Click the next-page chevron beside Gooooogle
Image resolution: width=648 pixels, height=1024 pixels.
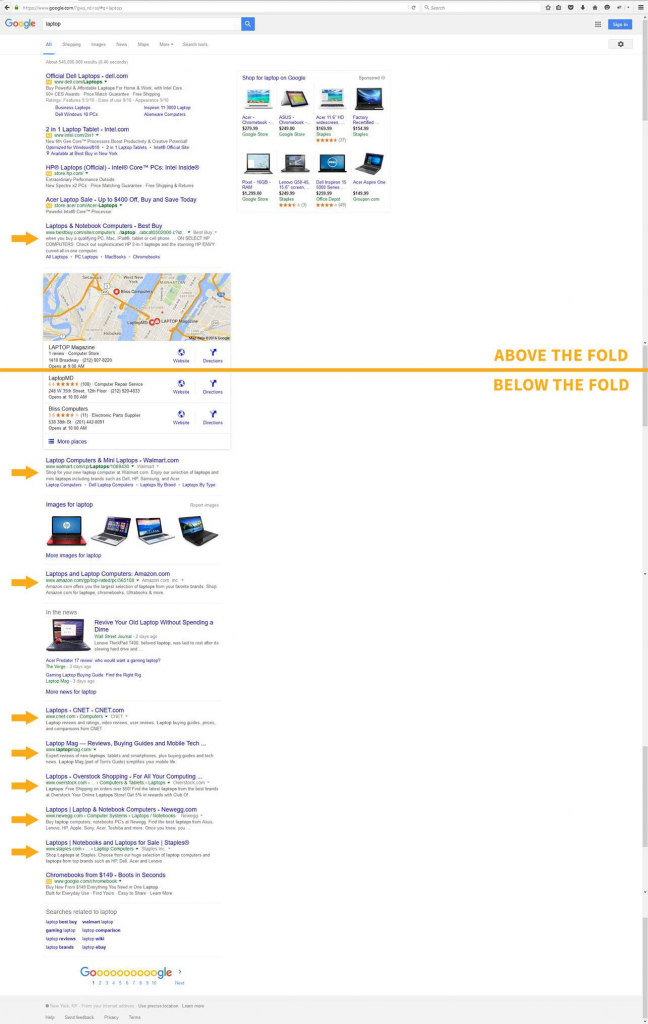click(180, 972)
